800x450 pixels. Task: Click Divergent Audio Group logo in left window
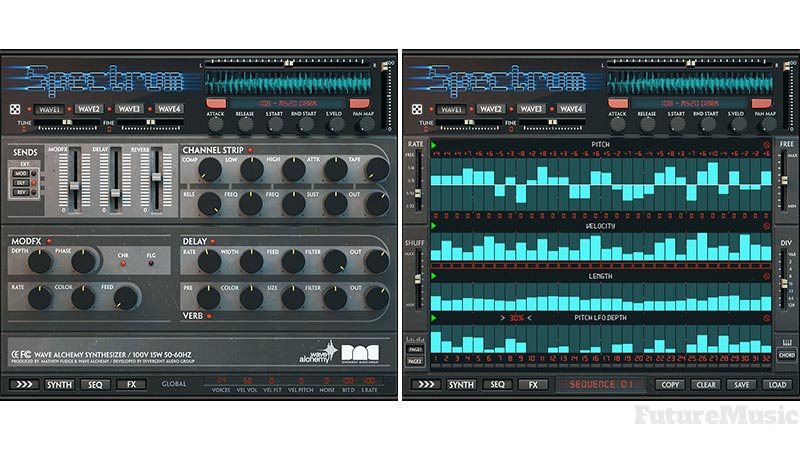tap(360, 354)
